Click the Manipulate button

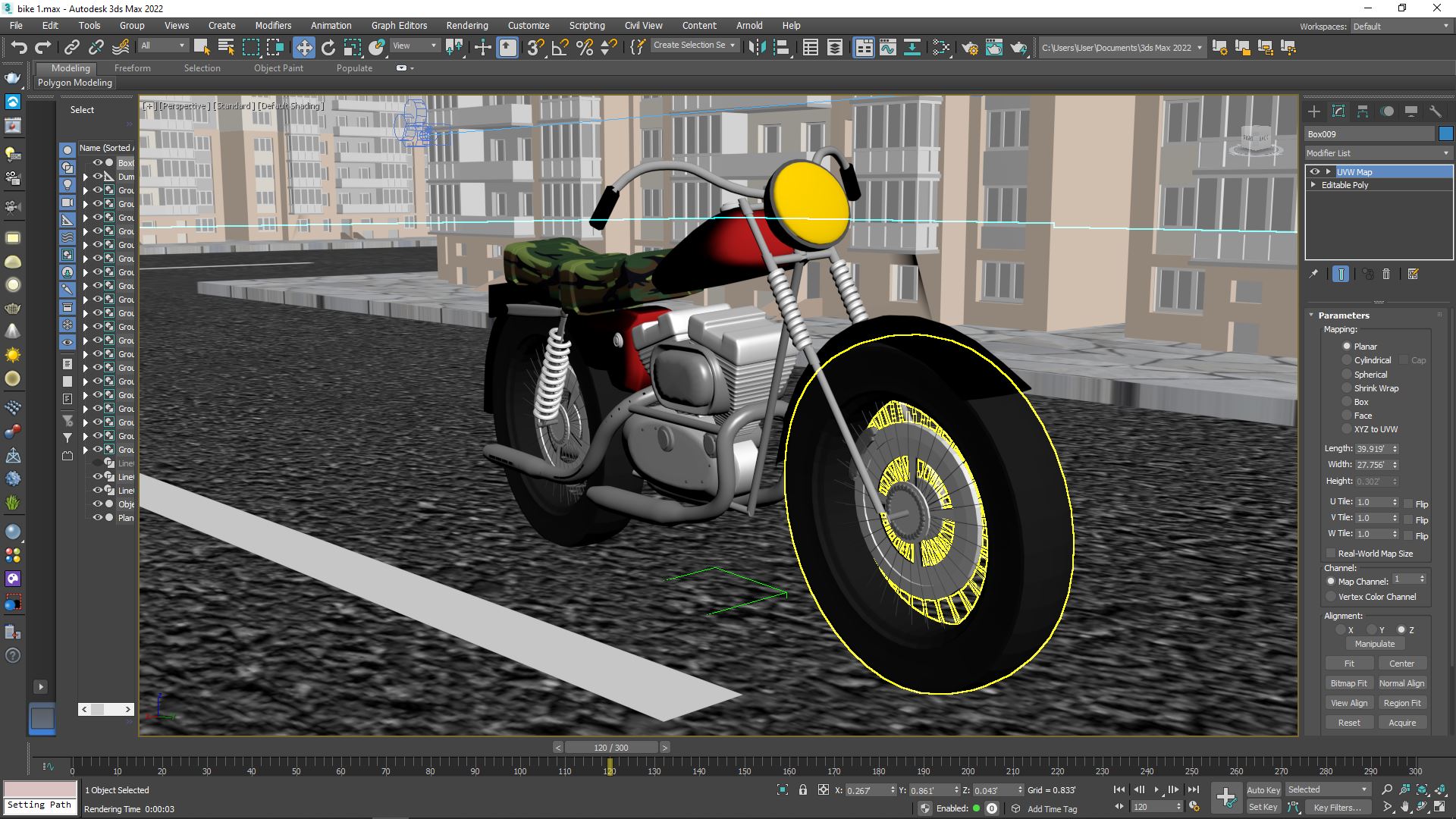click(1375, 644)
